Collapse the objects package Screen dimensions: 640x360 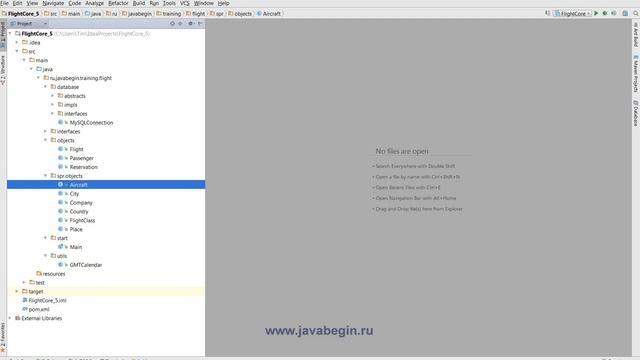pyautogui.click(x=45, y=140)
